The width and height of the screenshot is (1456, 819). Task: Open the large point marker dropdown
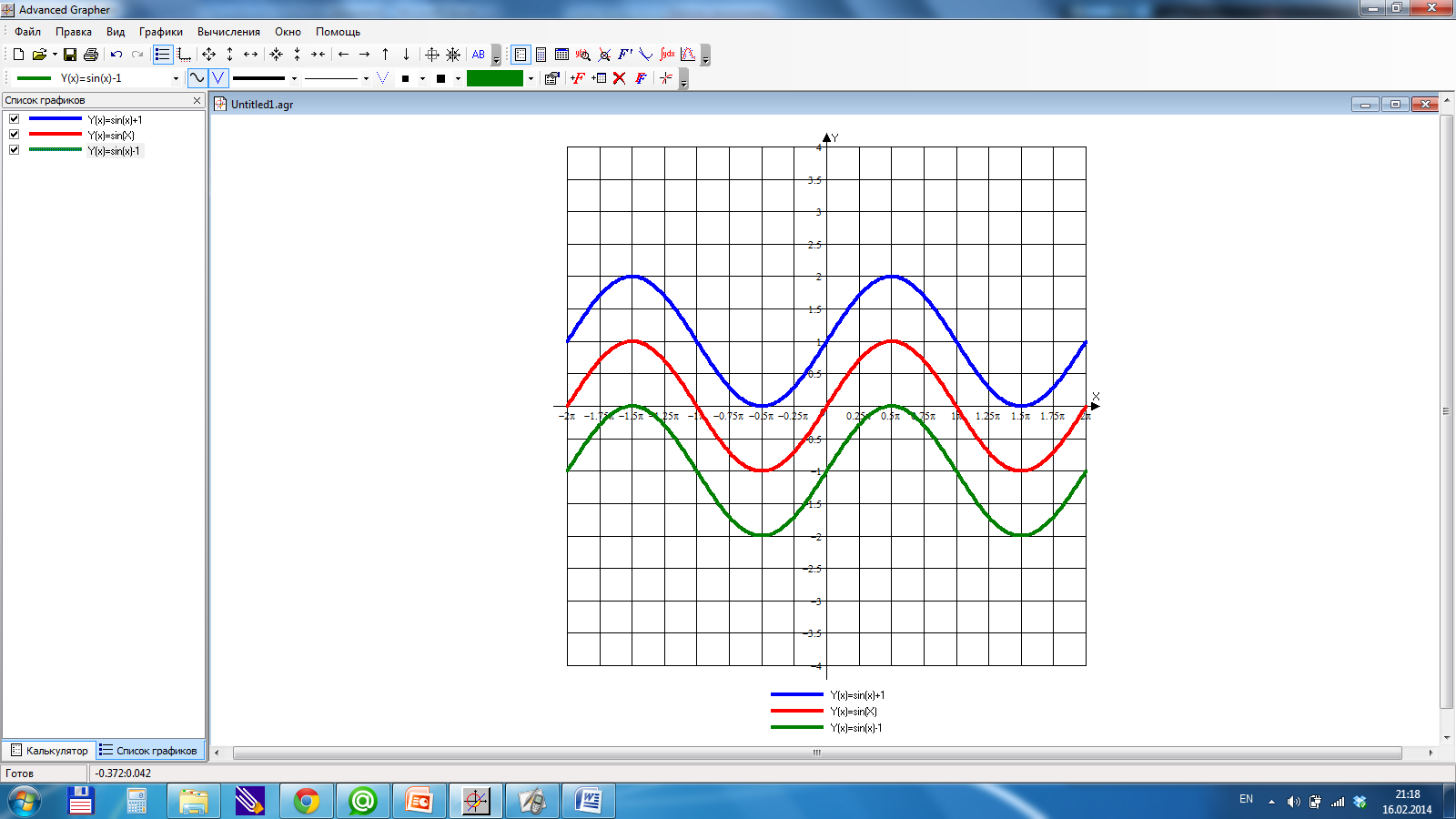(458, 79)
